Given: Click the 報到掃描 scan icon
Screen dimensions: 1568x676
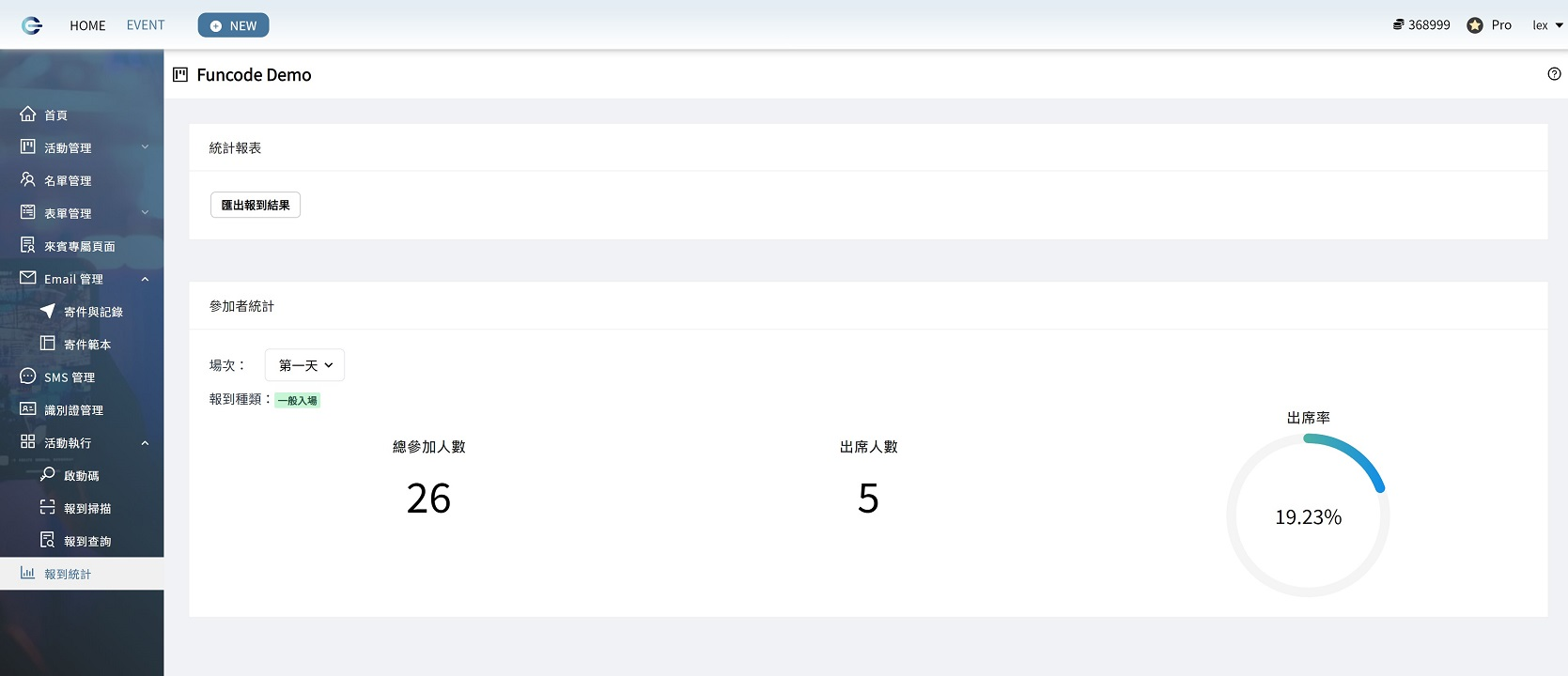Looking at the screenshot, I should 47,508.
